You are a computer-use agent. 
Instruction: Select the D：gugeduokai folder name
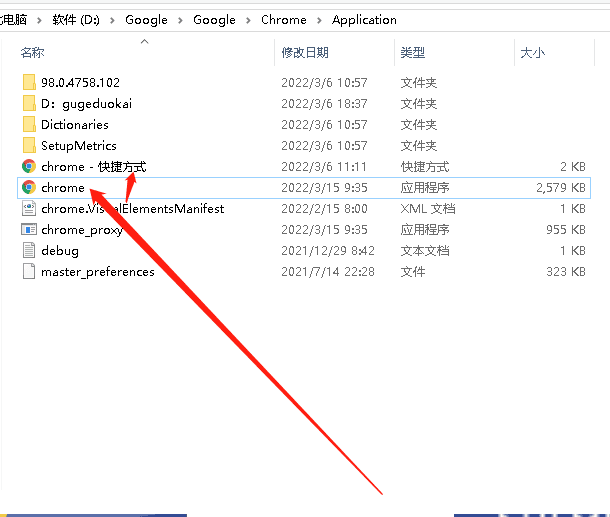point(87,104)
